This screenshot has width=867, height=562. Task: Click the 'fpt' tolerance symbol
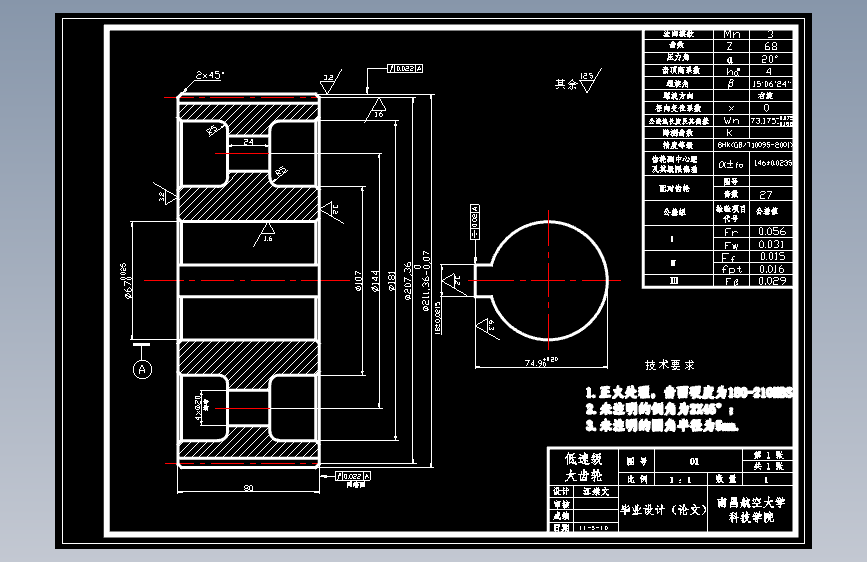(x=731, y=269)
